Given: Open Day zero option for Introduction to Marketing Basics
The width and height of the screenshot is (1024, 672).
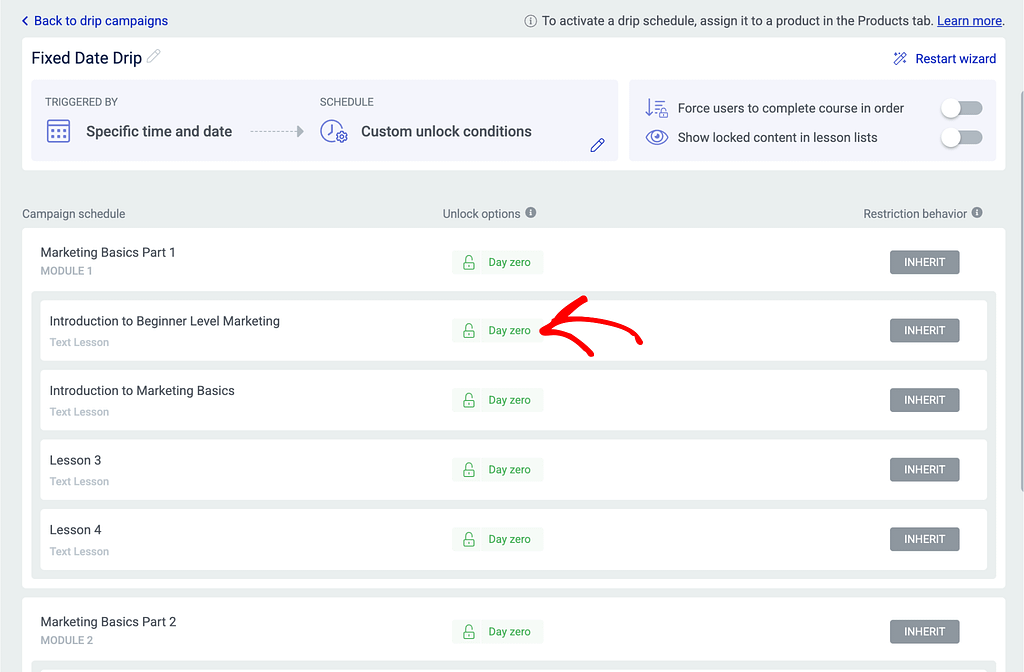Looking at the screenshot, I should click(x=498, y=400).
